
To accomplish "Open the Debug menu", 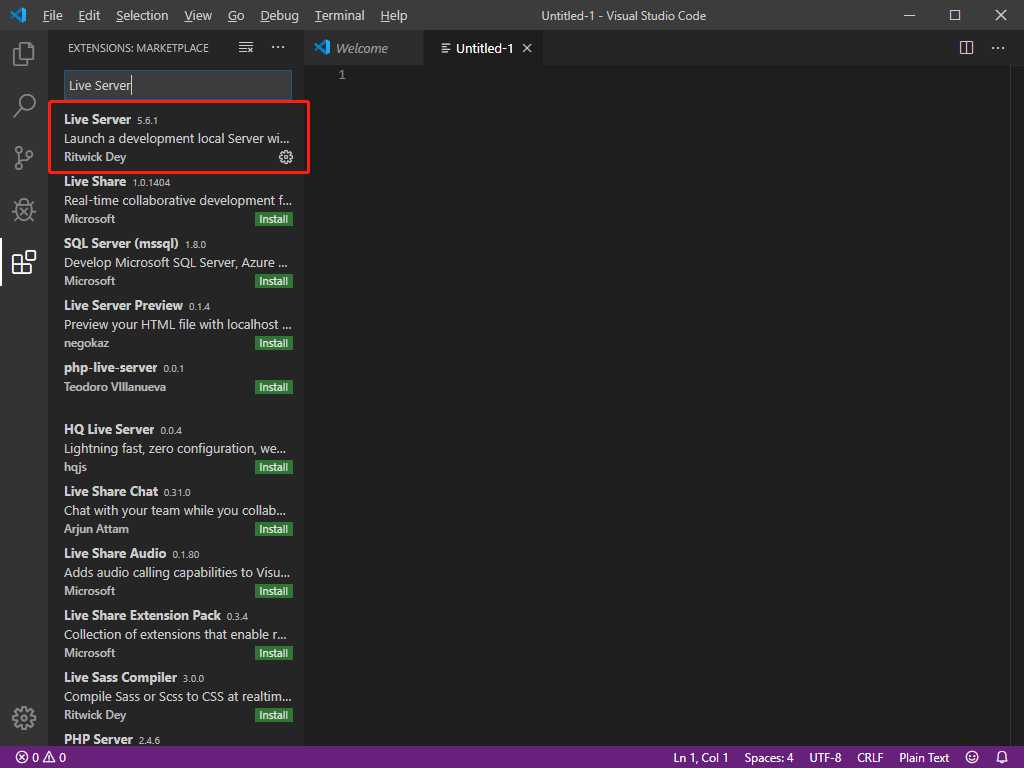I will (279, 16).
